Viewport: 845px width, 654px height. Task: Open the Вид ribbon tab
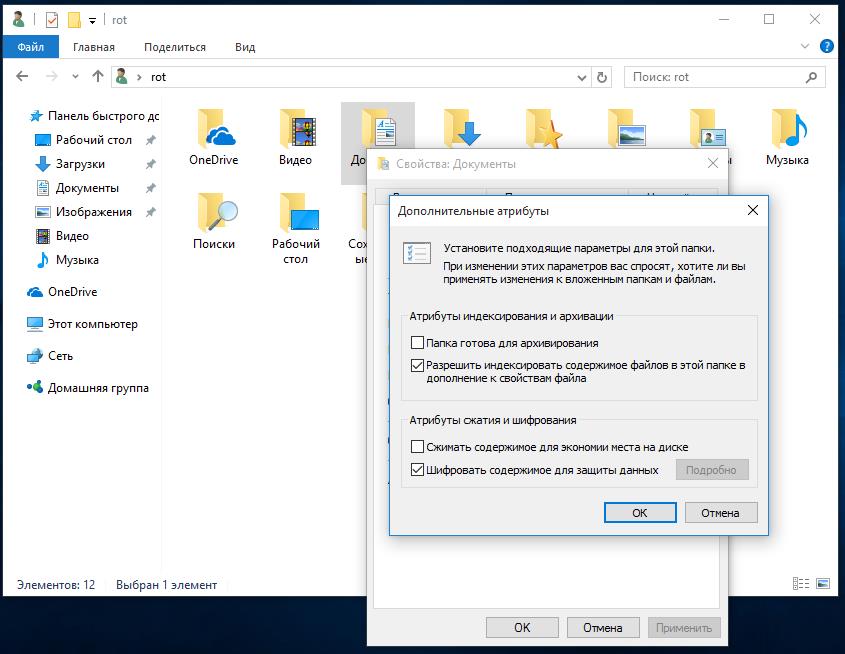tap(245, 47)
